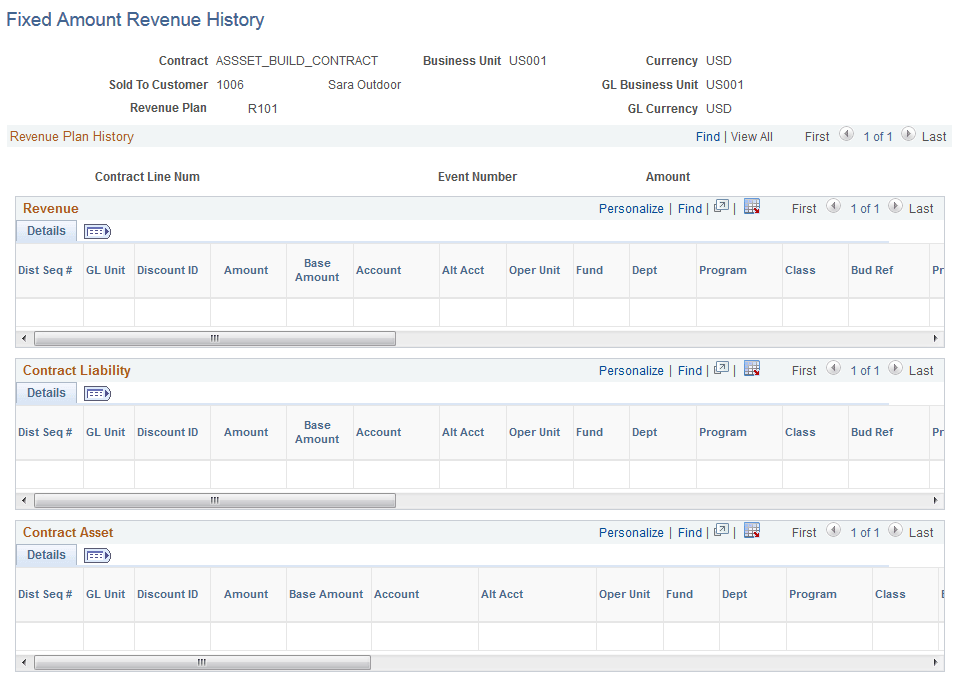Click the next arrow on the Contract Asset grid
The width and height of the screenshot is (957, 686).
click(895, 532)
